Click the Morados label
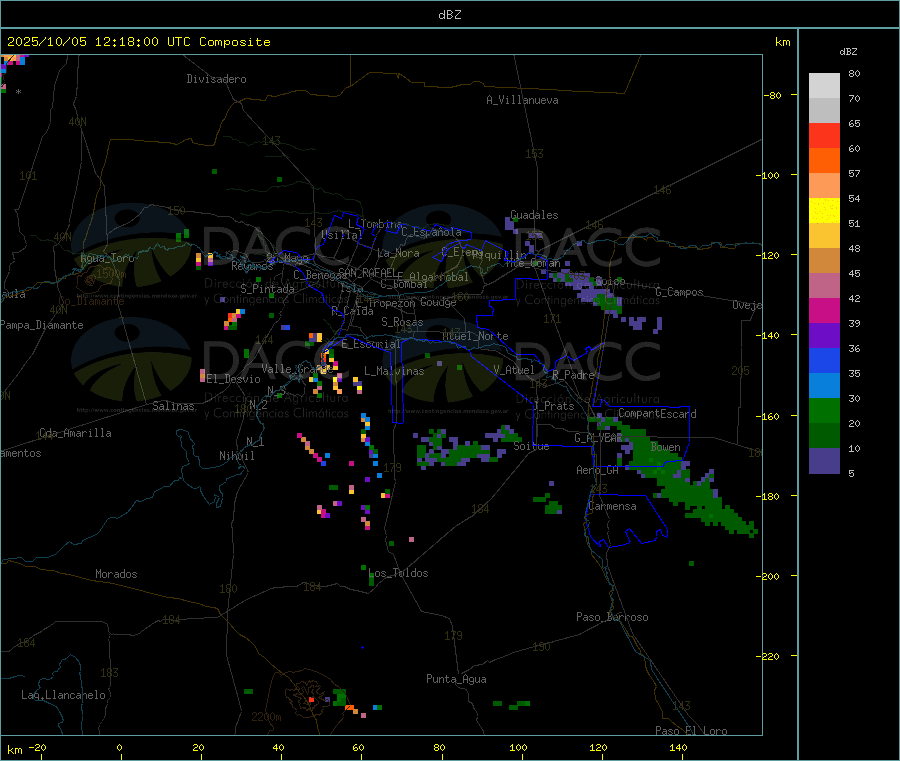Viewport: 900px width, 761px height. click(x=116, y=574)
